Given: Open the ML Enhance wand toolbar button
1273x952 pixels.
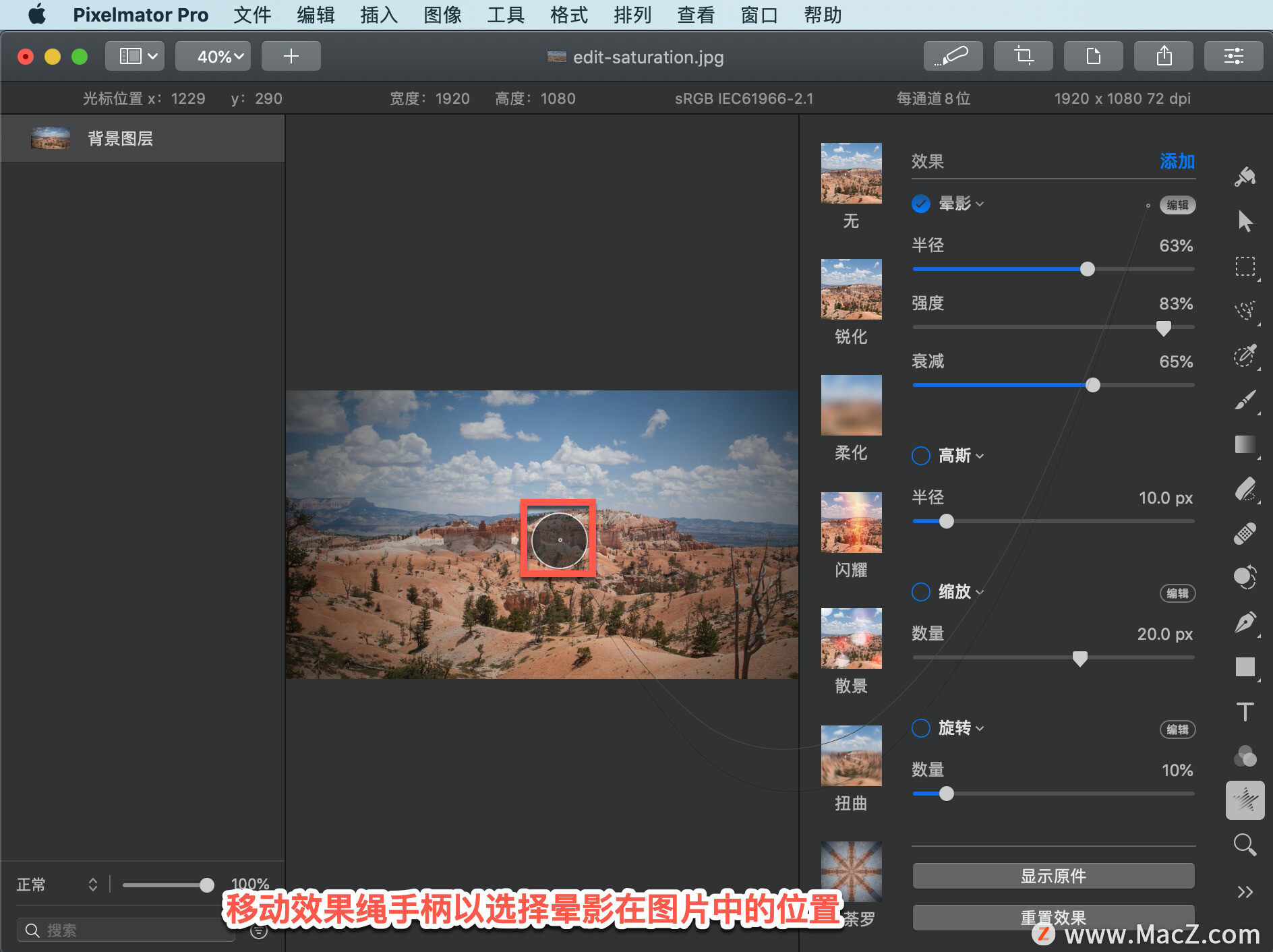Looking at the screenshot, I should (953, 56).
